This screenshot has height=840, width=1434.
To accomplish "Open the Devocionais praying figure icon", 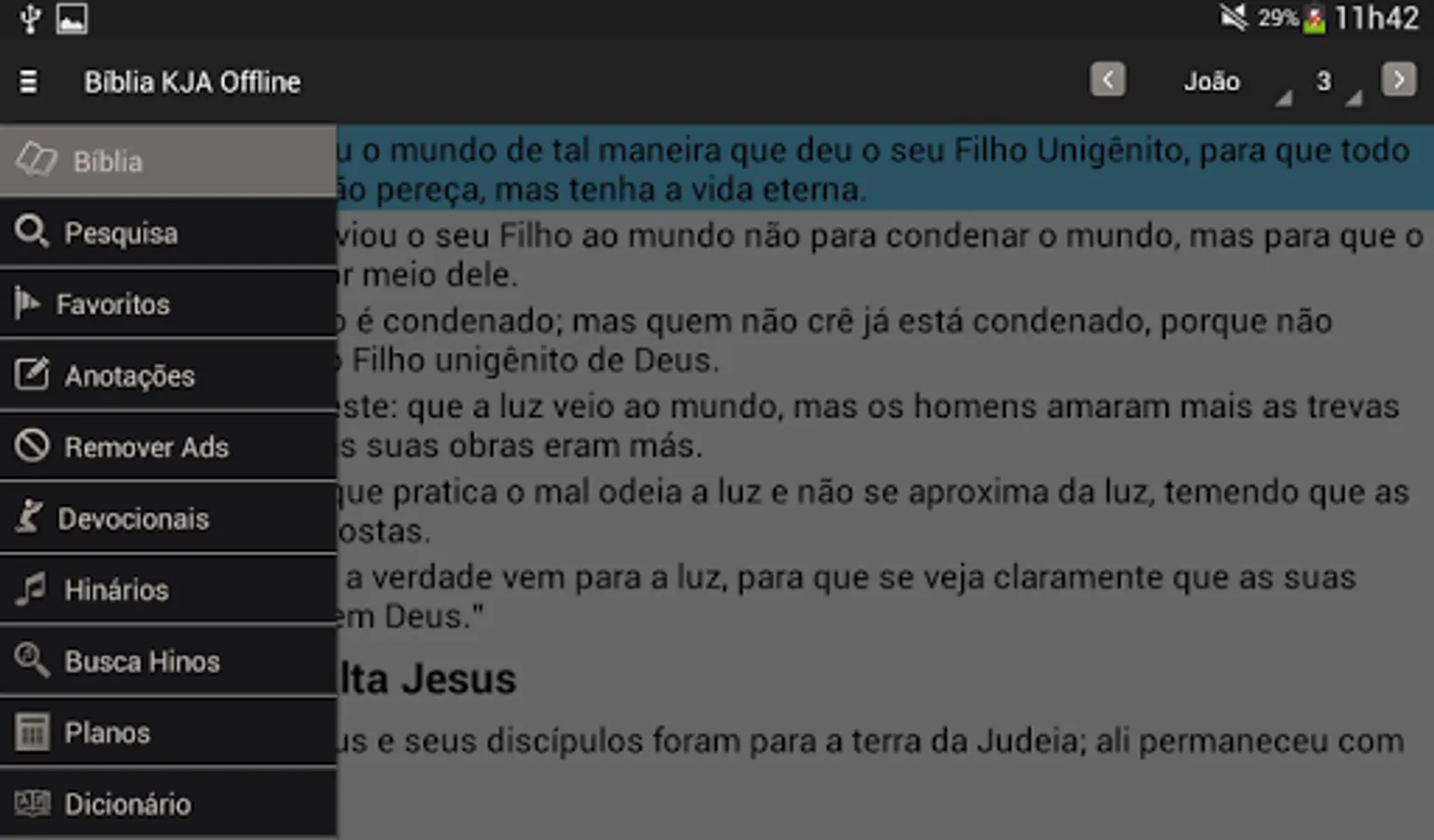I will 29,517.
